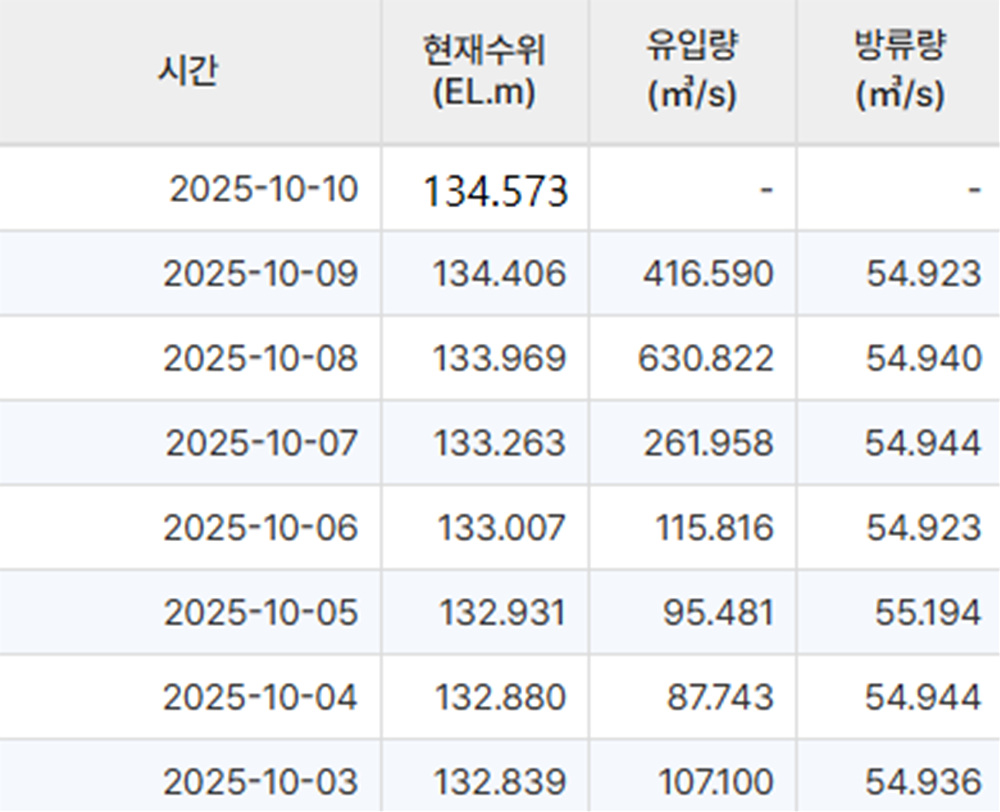
Task: Select the 2025-10-04 date cell
Action: [x=260, y=697]
